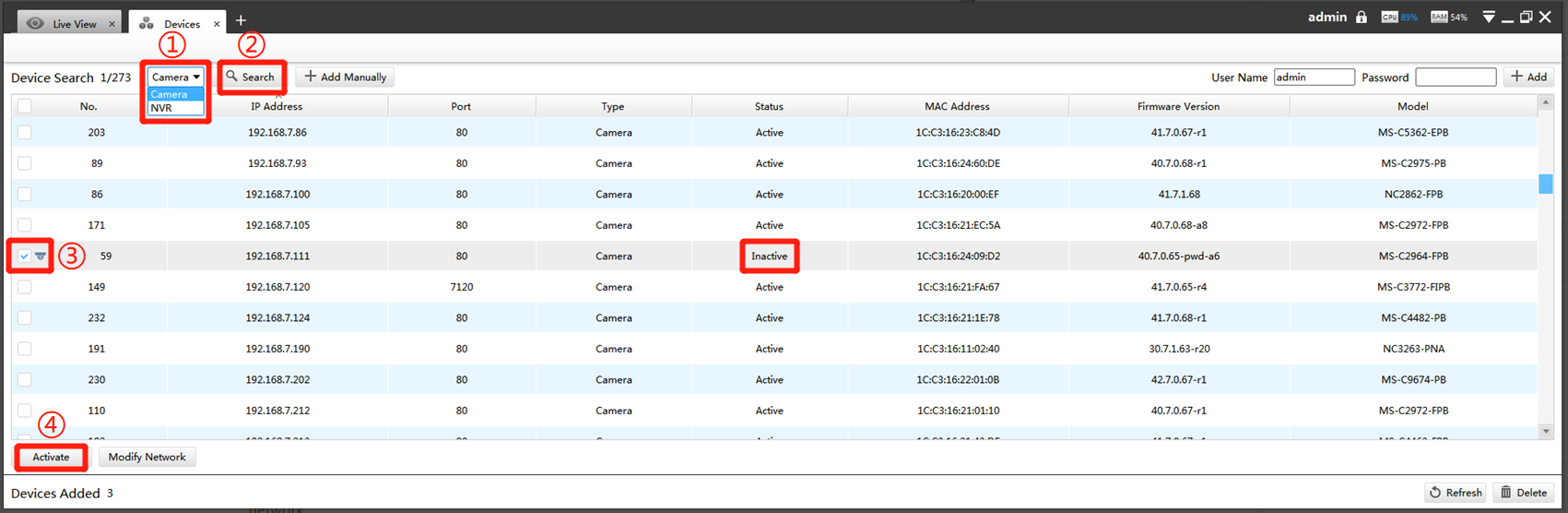This screenshot has height=513, width=1568.
Task: Click the lock icon next to admin
Action: (1362, 17)
